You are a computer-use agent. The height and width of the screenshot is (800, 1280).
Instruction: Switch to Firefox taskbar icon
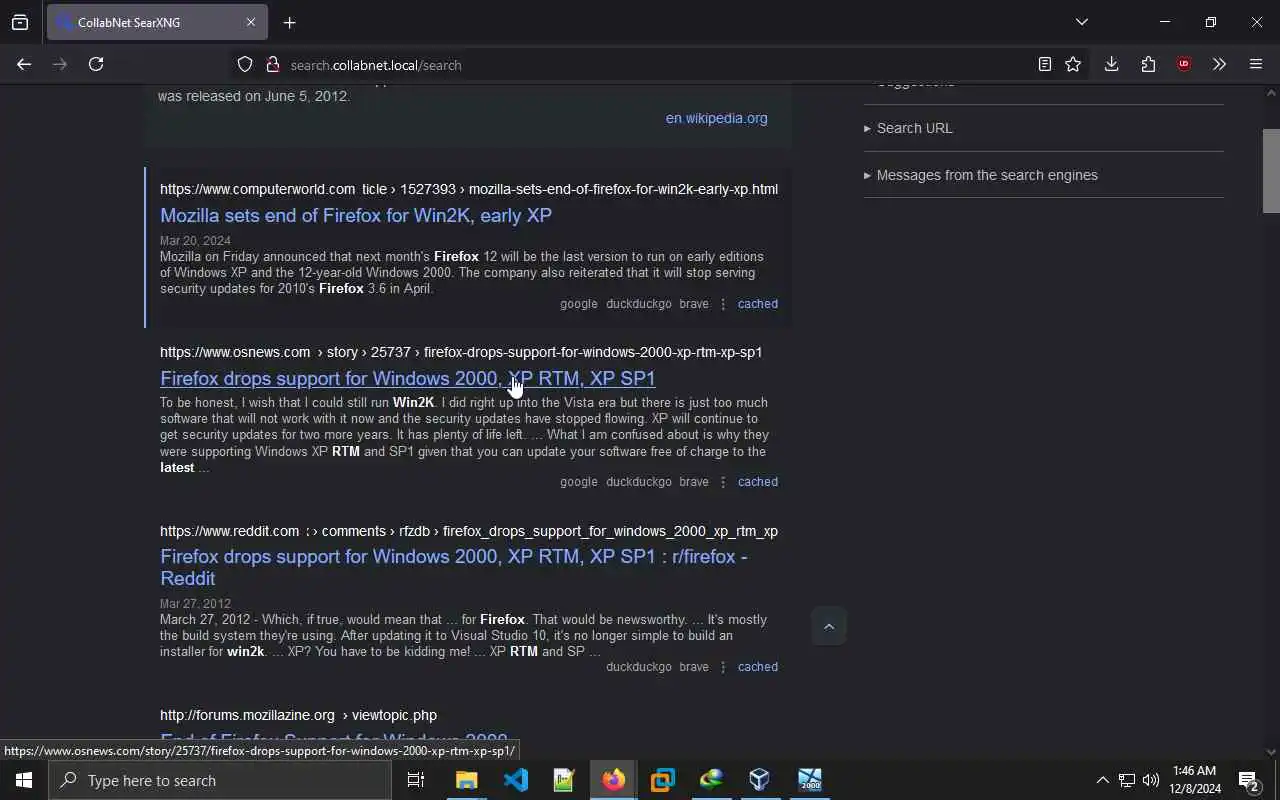614,780
